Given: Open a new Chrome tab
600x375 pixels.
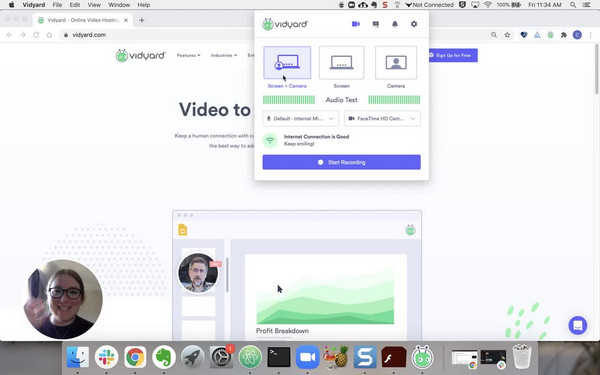Looking at the screenshot, I should (142, 20).
